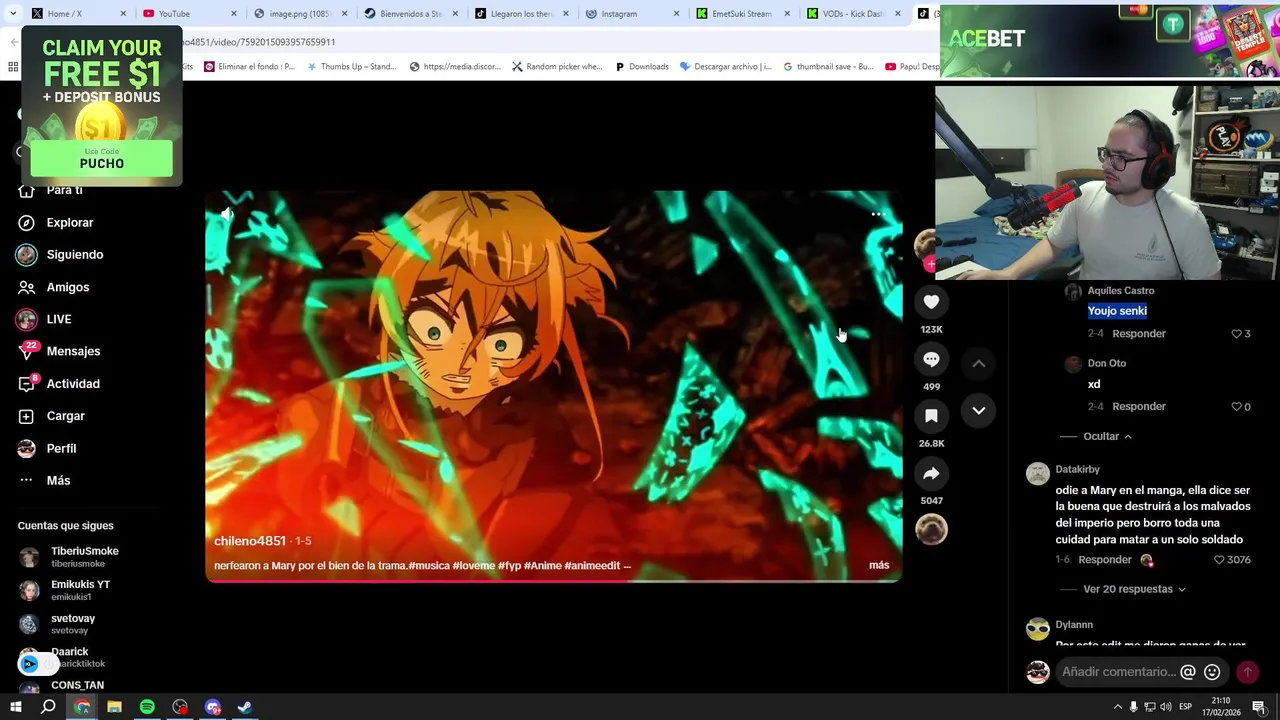Reply to Datakirby's comment
This screenshot has height=720, width=1280.
pyautogui.click(x=1104, y=560)
